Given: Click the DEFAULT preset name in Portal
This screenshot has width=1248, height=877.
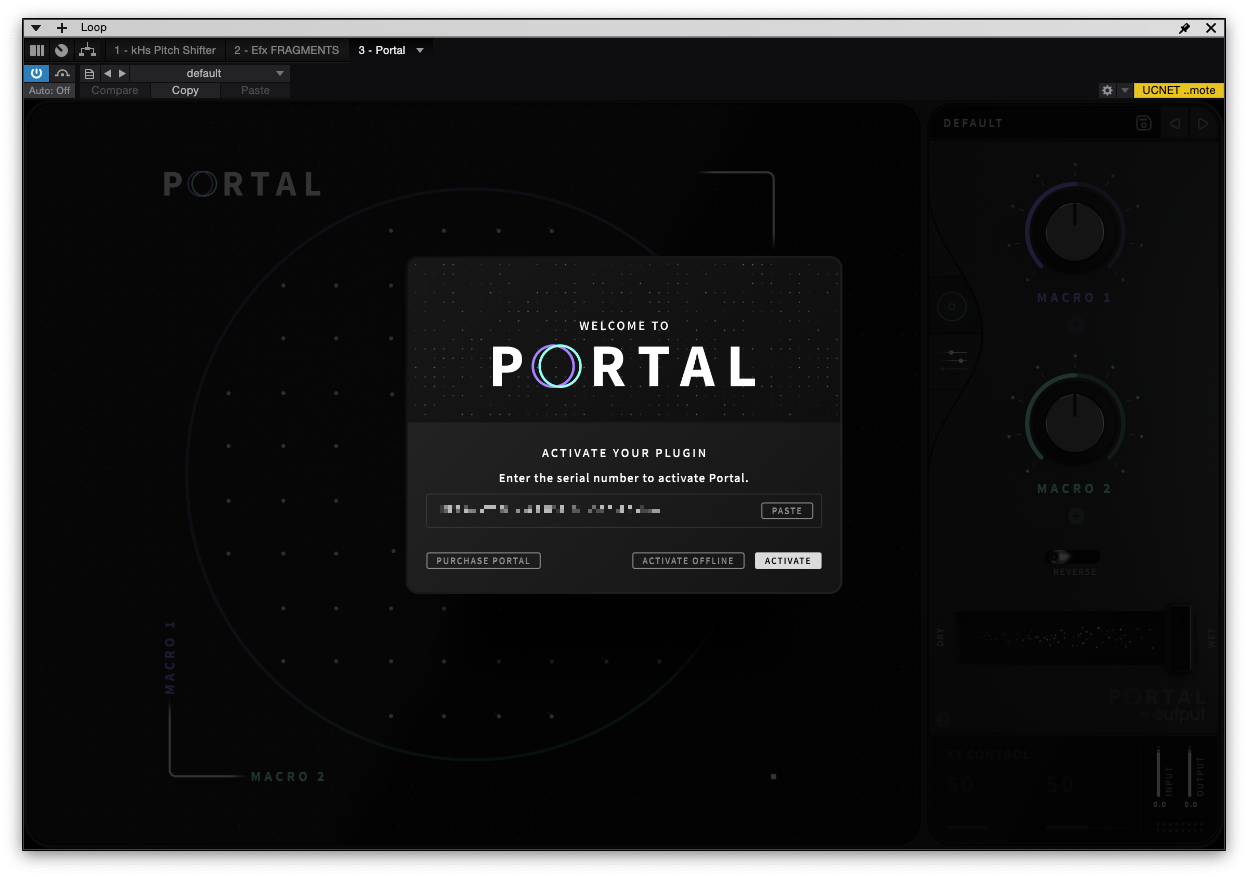Looking at the screenshot, I should tap(973, 123).
